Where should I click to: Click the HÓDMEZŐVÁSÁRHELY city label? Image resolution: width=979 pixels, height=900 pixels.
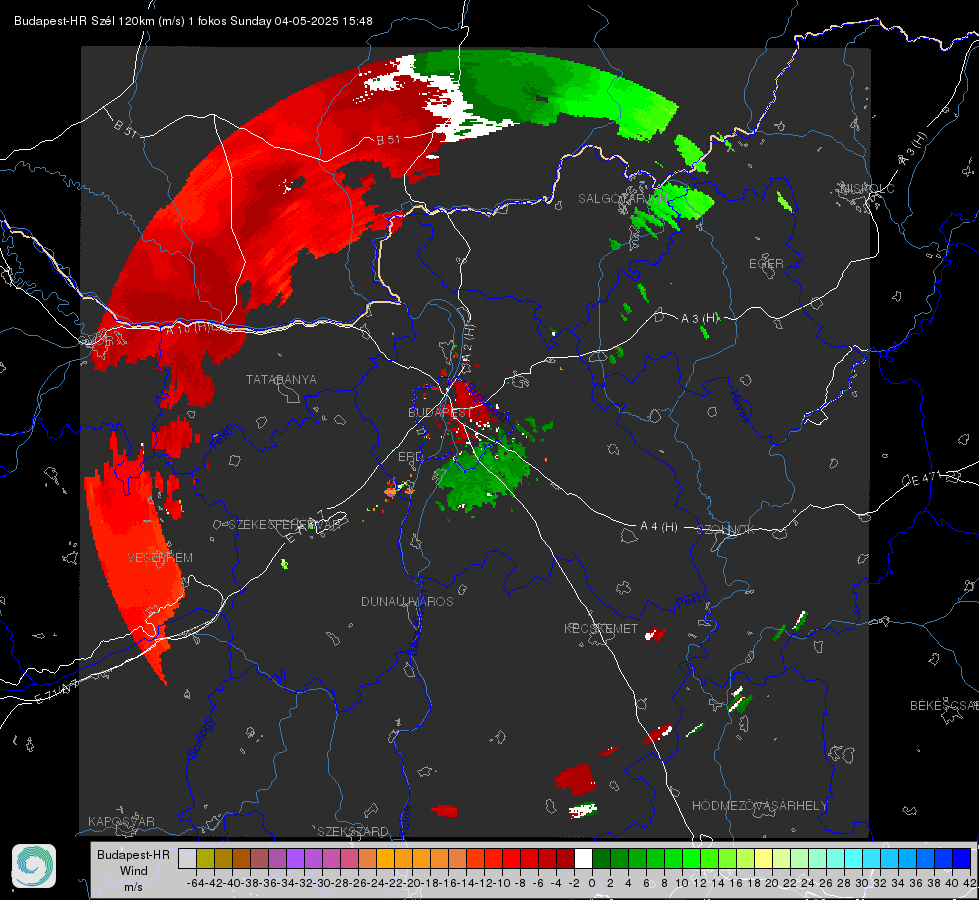tap(760, 806)
